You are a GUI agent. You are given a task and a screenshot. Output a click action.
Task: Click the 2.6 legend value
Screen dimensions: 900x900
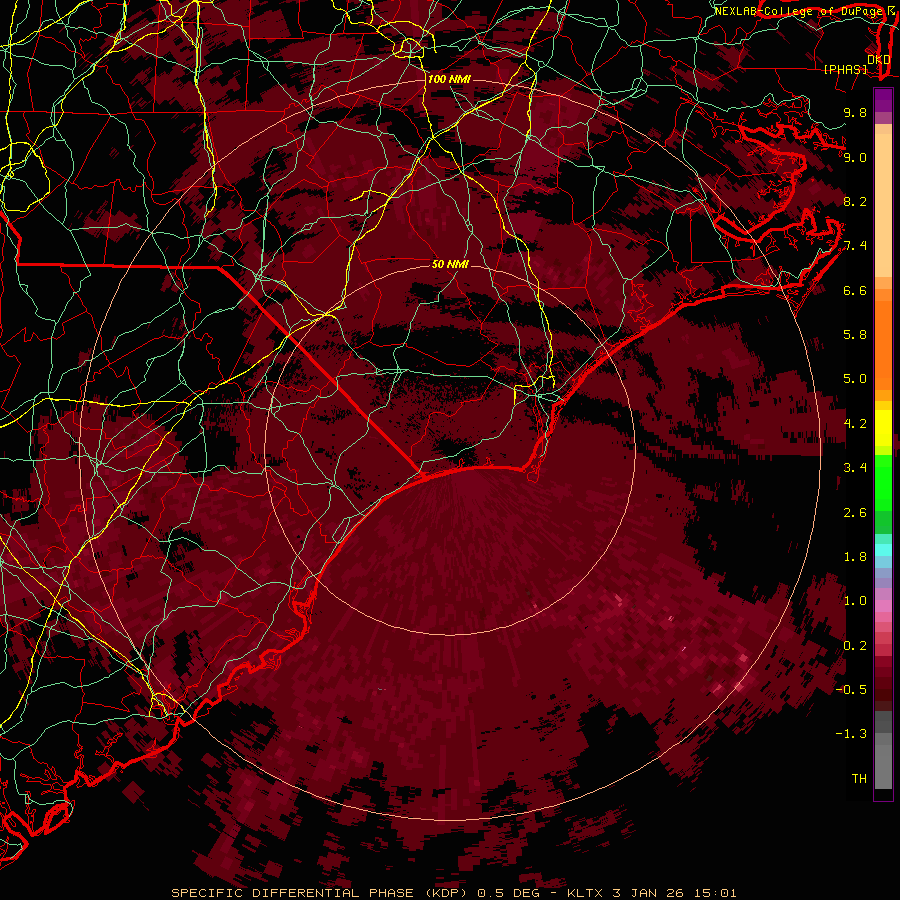[855, 513]
